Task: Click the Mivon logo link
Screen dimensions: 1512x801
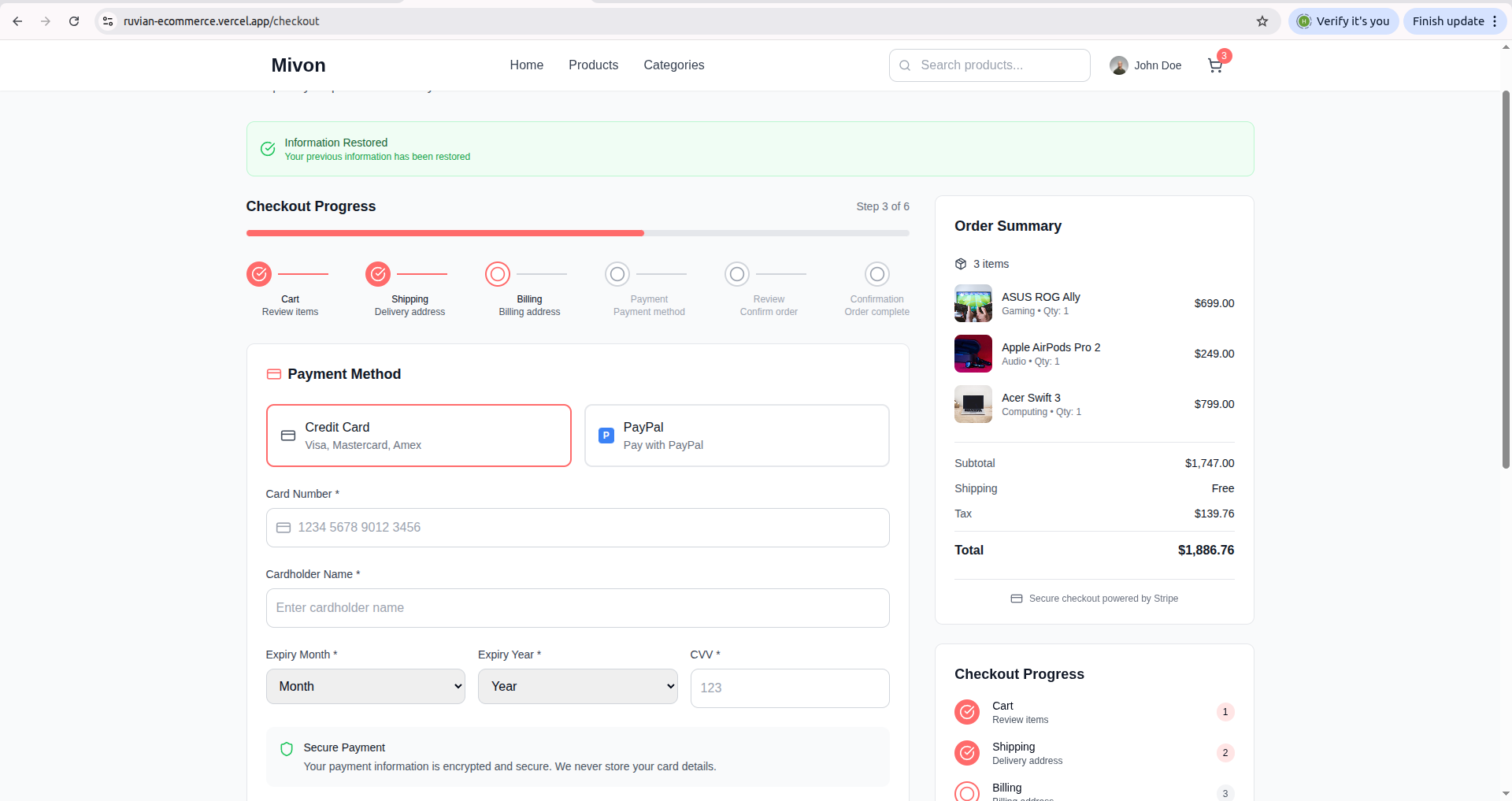Action: click(x=298, y=65)
